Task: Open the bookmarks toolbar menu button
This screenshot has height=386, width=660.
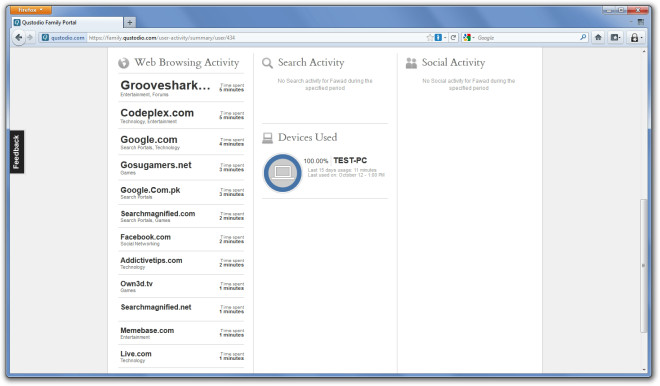Action: tap(615, 37)
